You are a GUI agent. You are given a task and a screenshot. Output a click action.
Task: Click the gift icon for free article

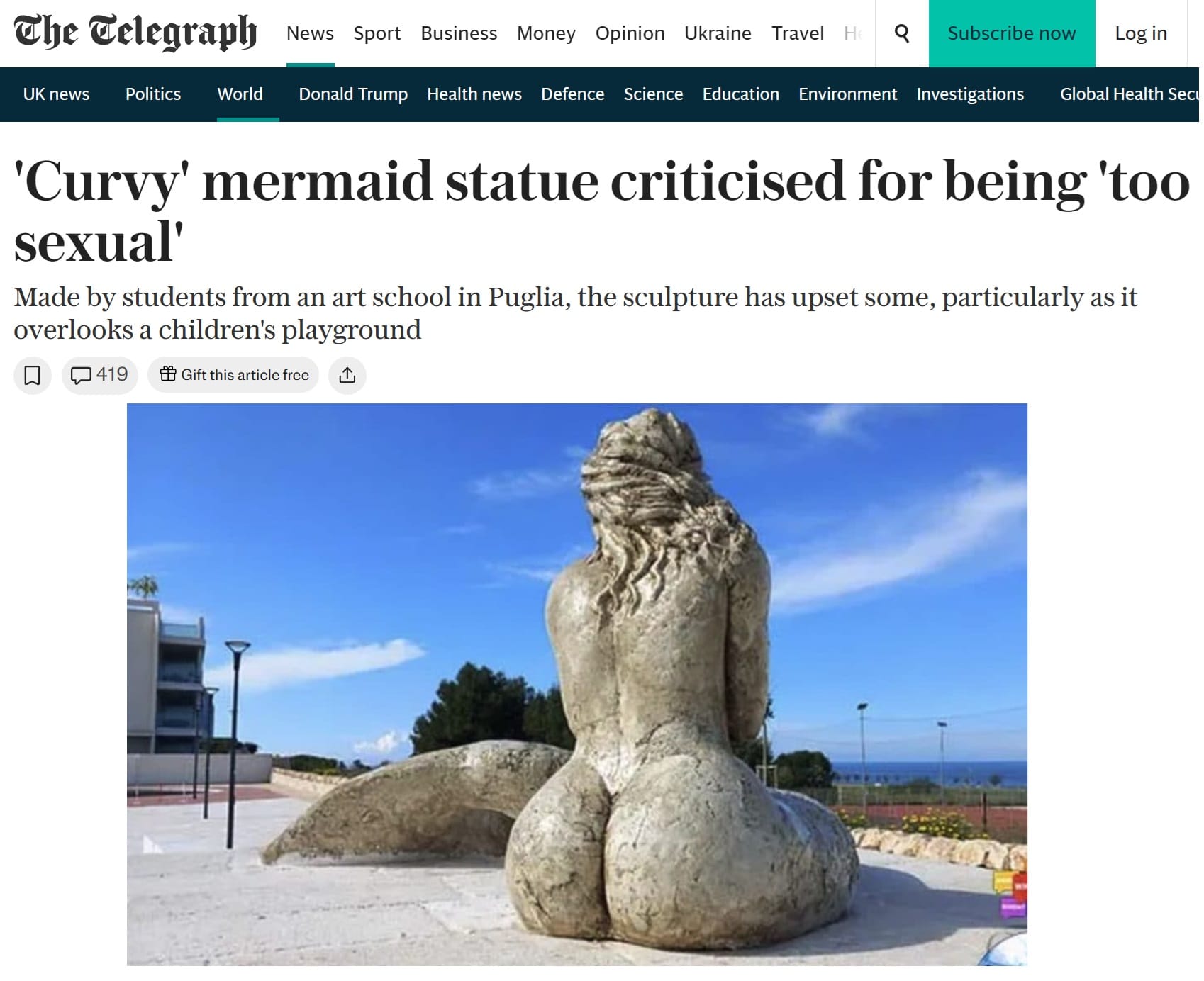pyautogui.click(x=167, y=374)
